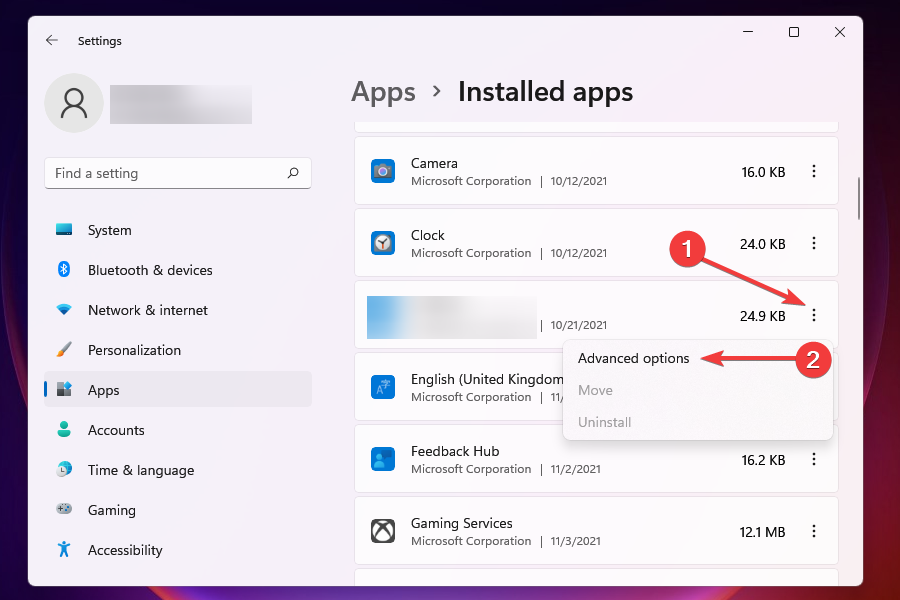Click the search magnifier icon in Find a setting
The width and height of the screenshot is (900, 600).
(x=293, y=173)
